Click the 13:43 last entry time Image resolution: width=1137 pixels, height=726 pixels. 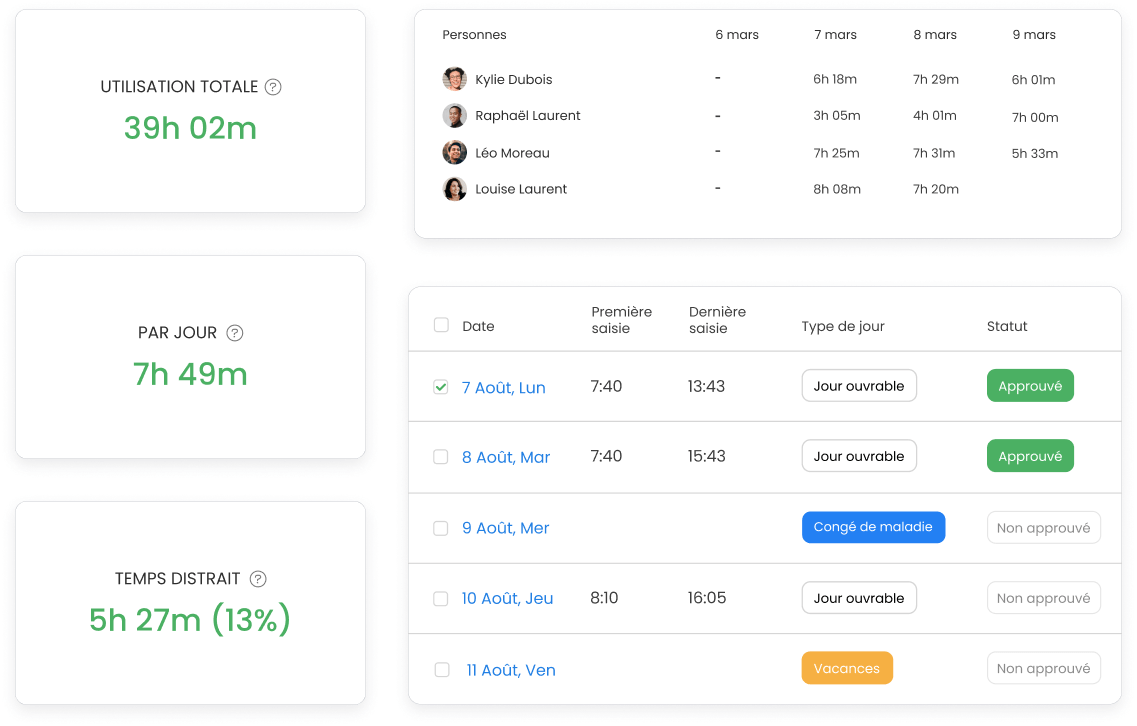pyautogui.click(x=706, y=387)
